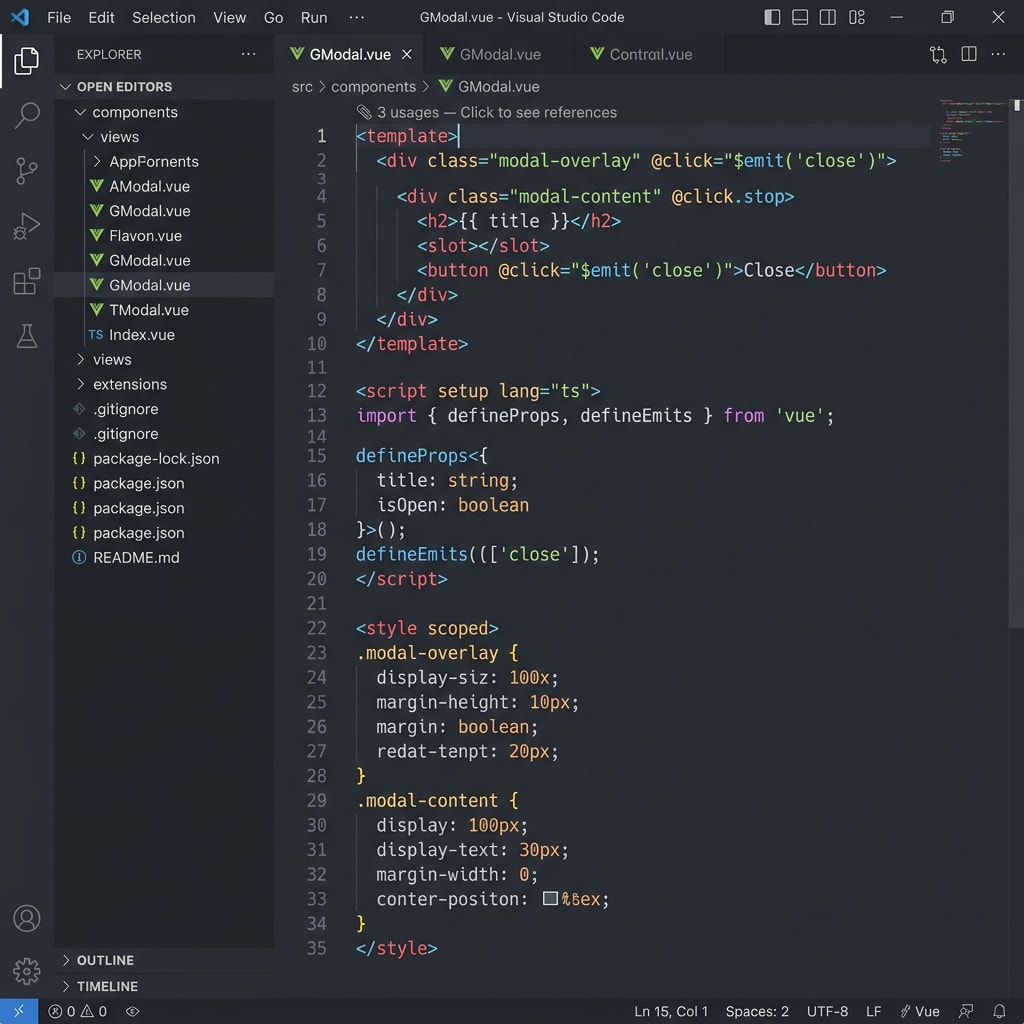Open the File menu
The image size is (1024, 1024).
(59, 18)
